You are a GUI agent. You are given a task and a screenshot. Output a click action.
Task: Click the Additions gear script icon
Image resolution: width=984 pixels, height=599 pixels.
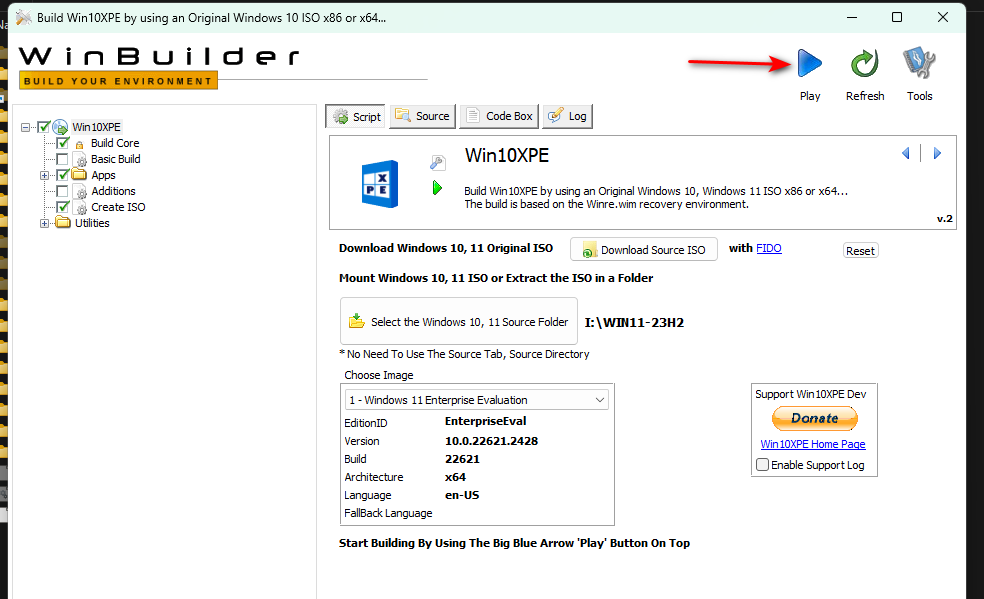pyautogui.click(x=80, y=192)
